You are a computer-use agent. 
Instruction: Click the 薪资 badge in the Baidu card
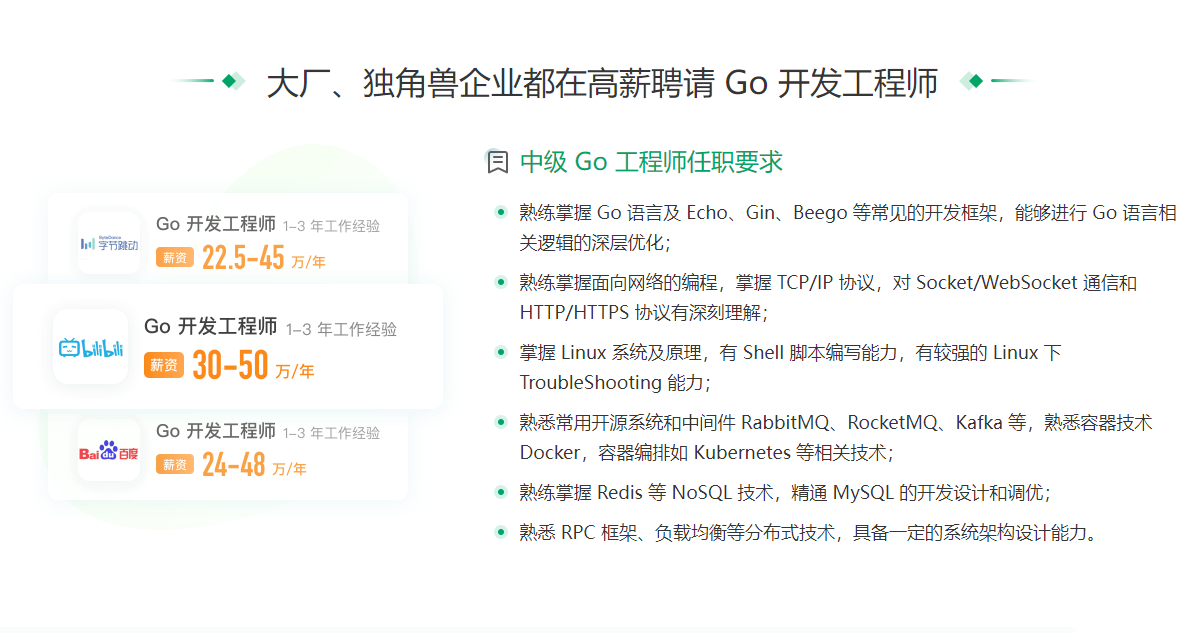175,465
